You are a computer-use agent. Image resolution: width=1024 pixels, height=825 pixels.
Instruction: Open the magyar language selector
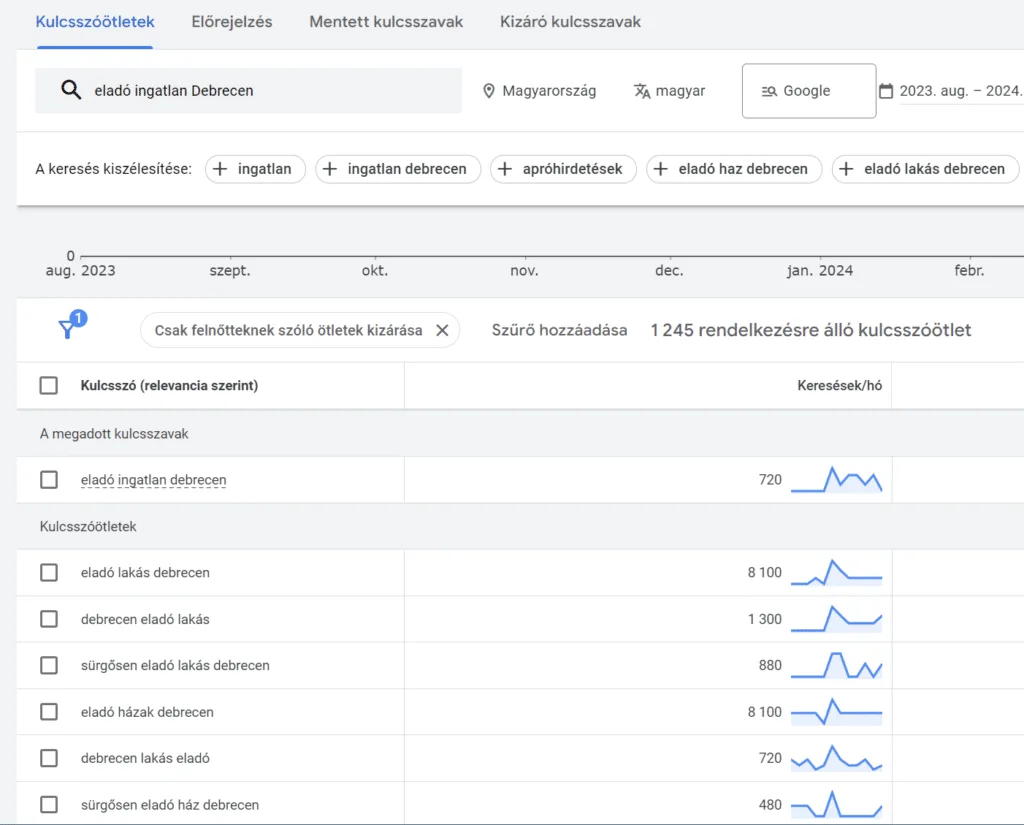669,91
